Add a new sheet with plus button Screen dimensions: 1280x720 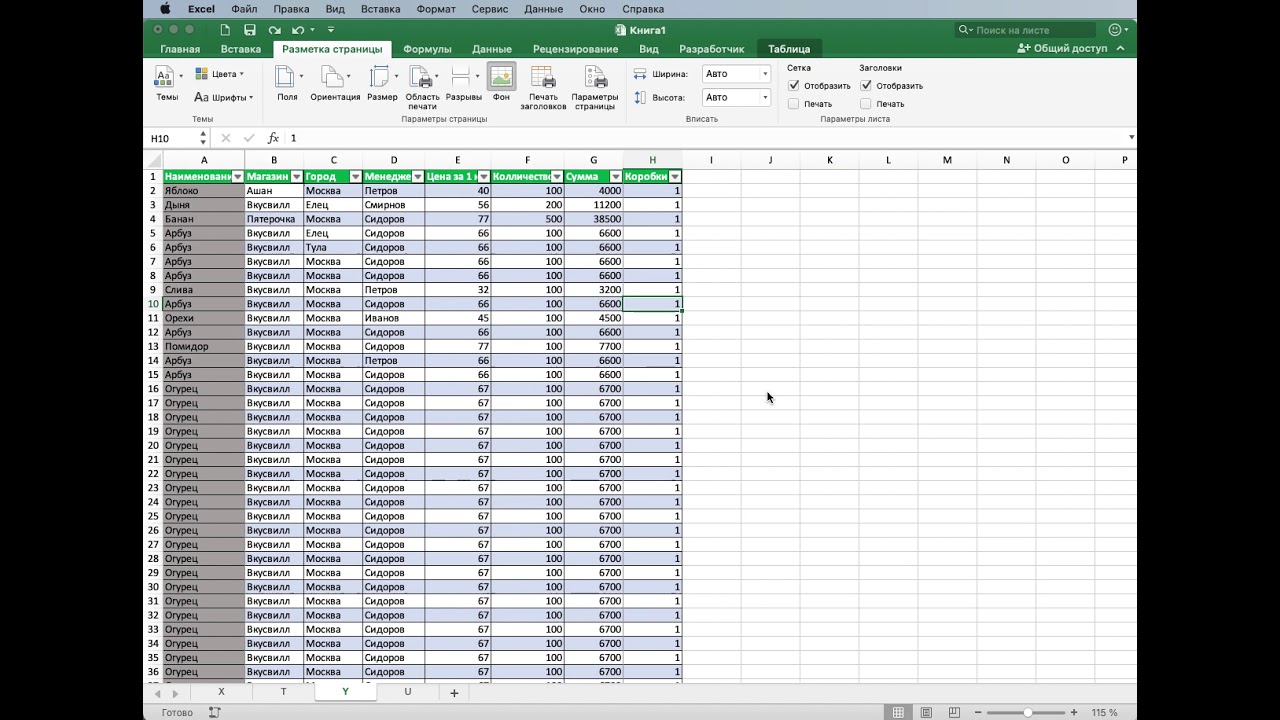pos(454,693)
